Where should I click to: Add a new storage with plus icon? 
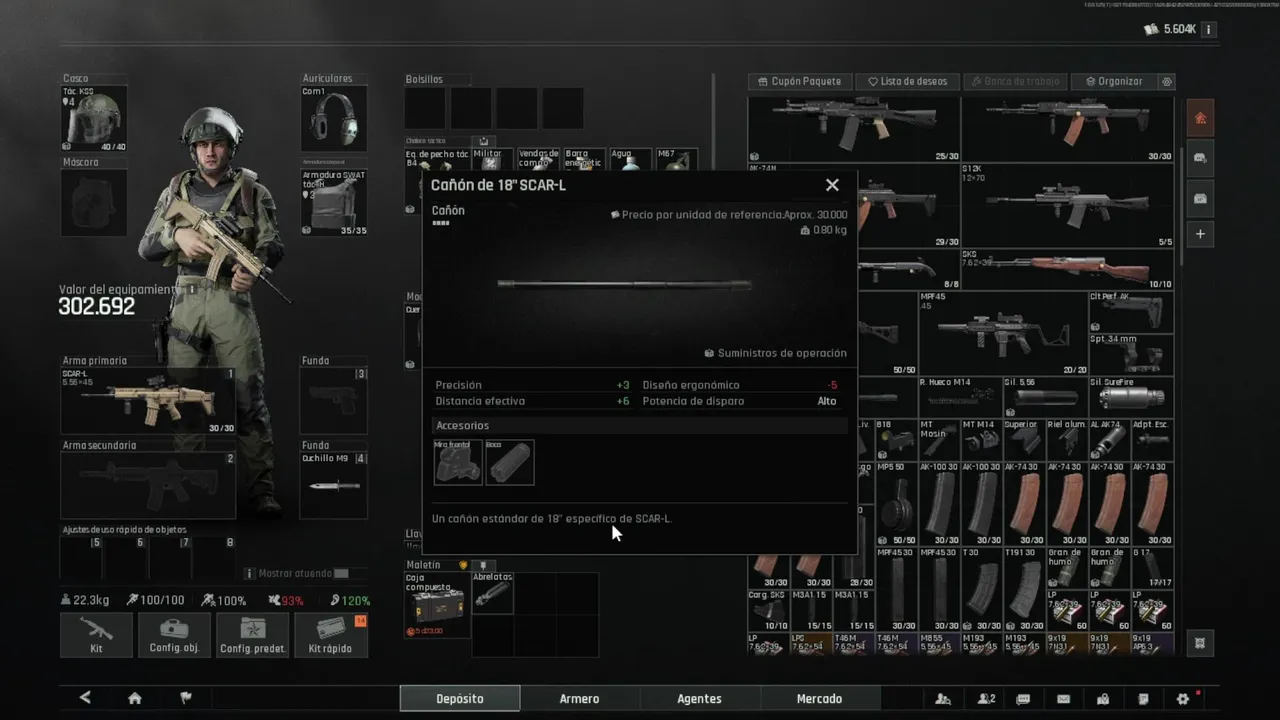click(1200, 234)
